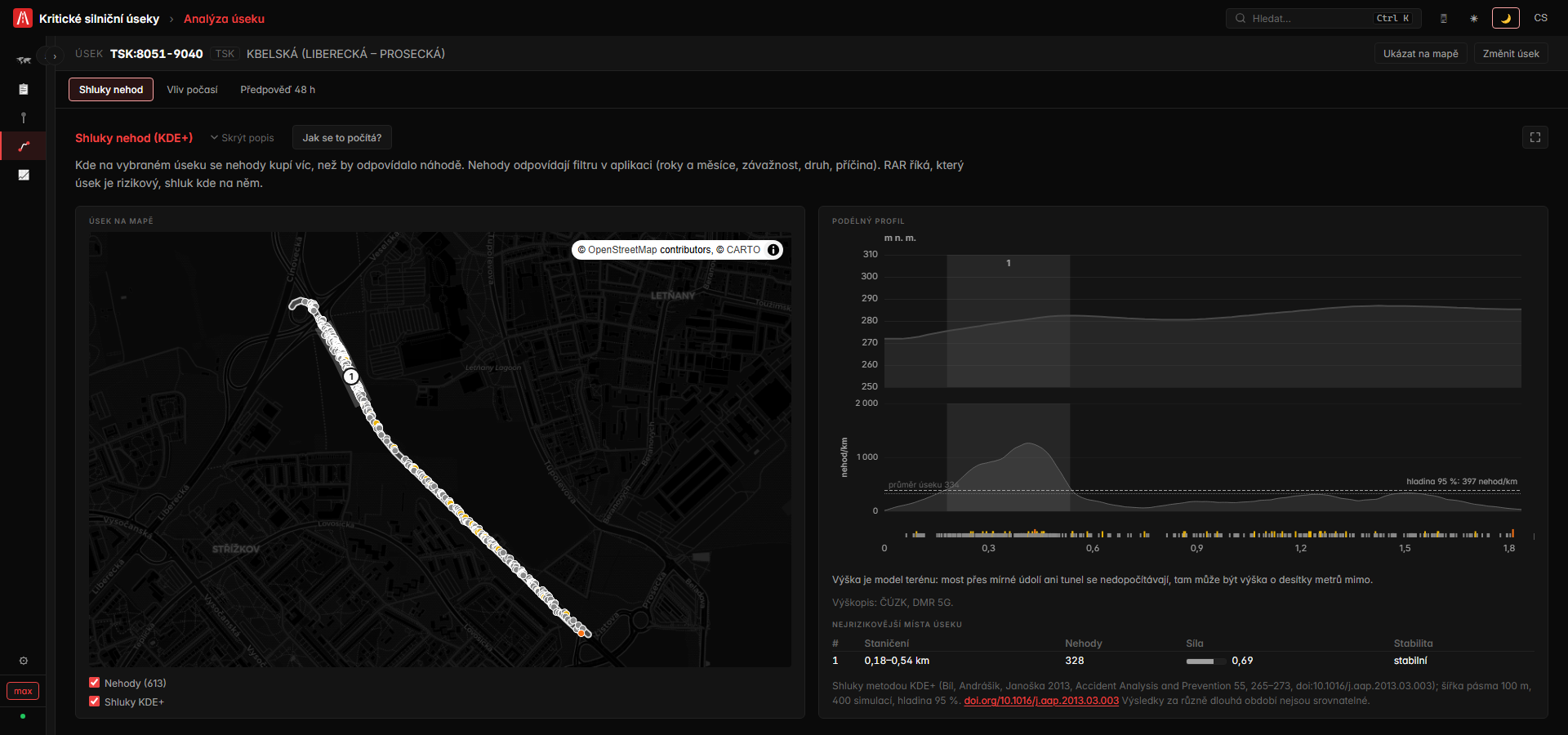
Task: Click Nehody column header
Action: point(1084,644)
